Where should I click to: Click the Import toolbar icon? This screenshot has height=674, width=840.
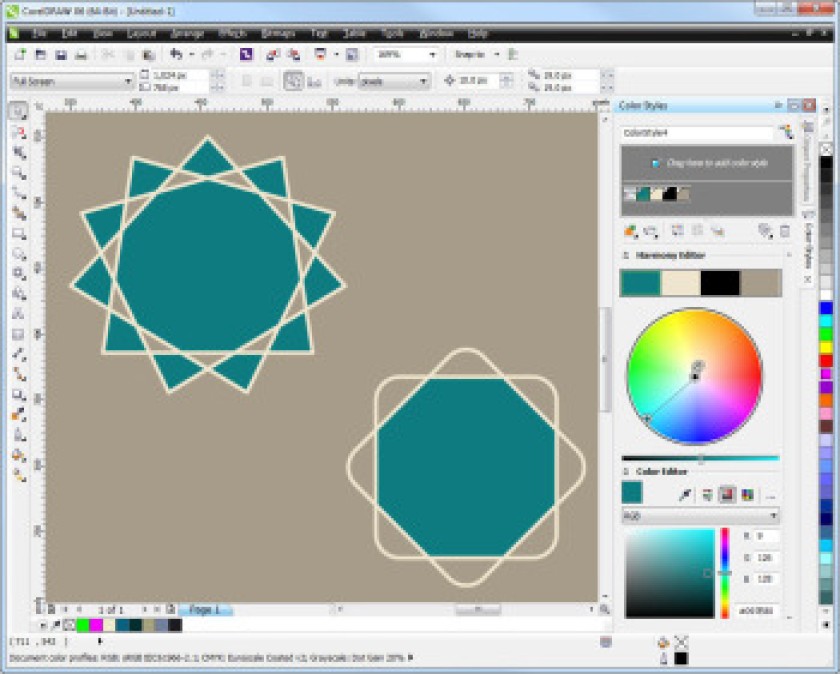(x=273, y=54)
